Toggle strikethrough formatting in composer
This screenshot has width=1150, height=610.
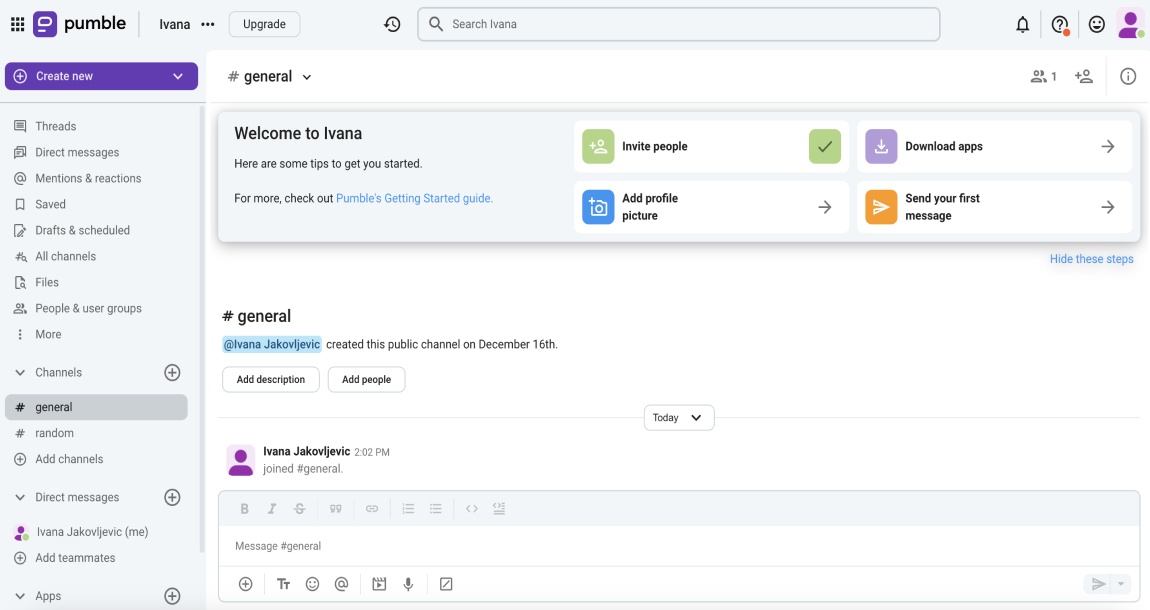(x=299, y=509)
